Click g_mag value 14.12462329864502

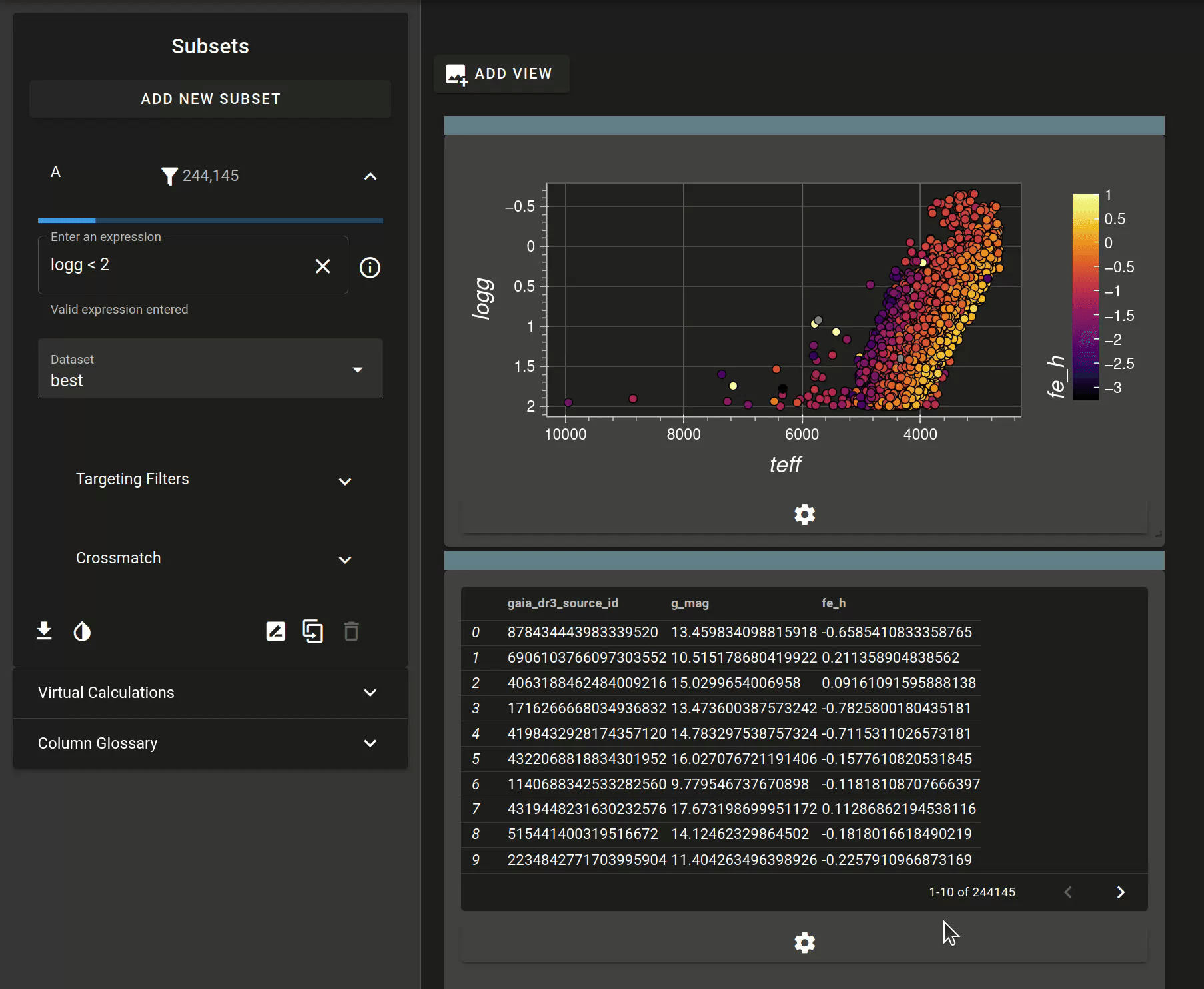tap(740, 834)
